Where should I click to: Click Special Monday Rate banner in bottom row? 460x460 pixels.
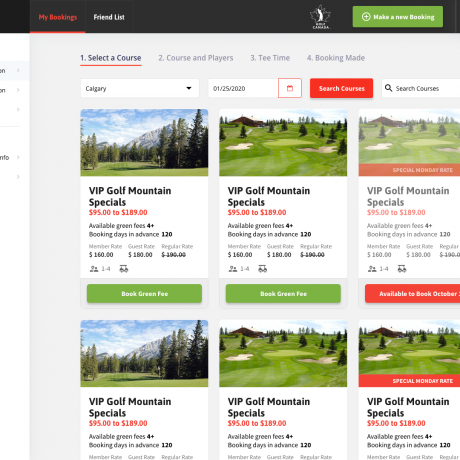[x=409, y=381]
